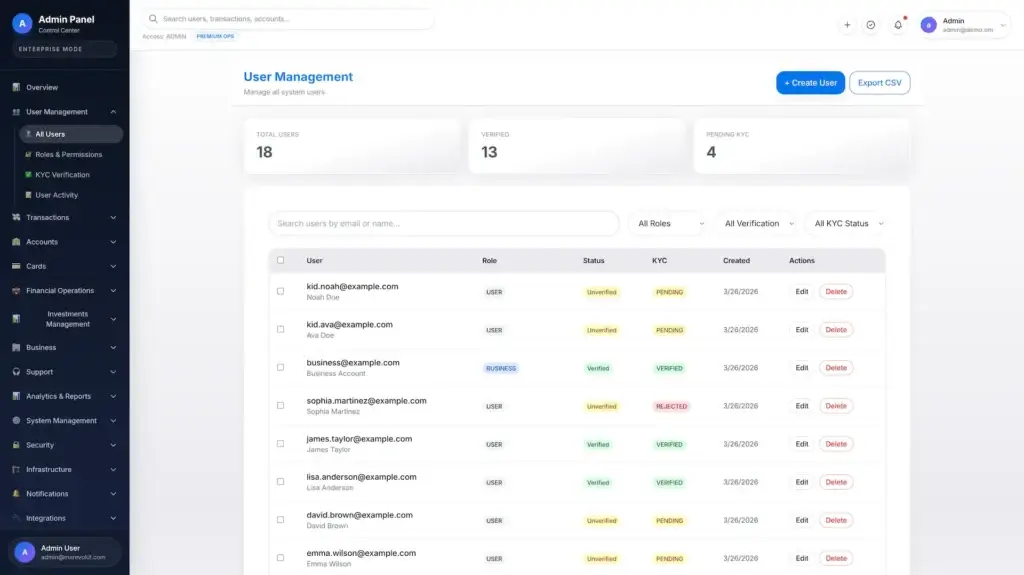Click the plus icon in top bar

pyautogui.click(x=847, y=25)
